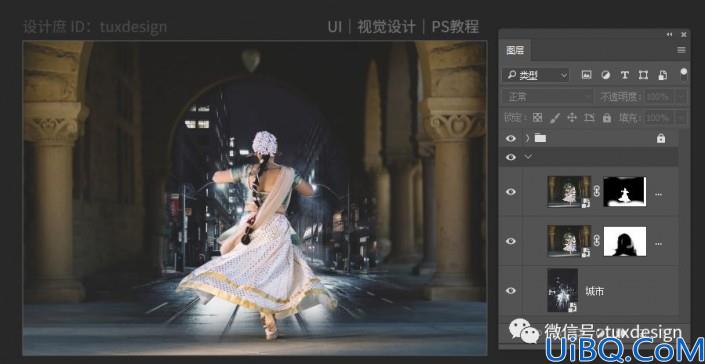The width and height of the screenshot is (705, 364).
Task: Click lock position move icon
Action: tap(572, 118)
